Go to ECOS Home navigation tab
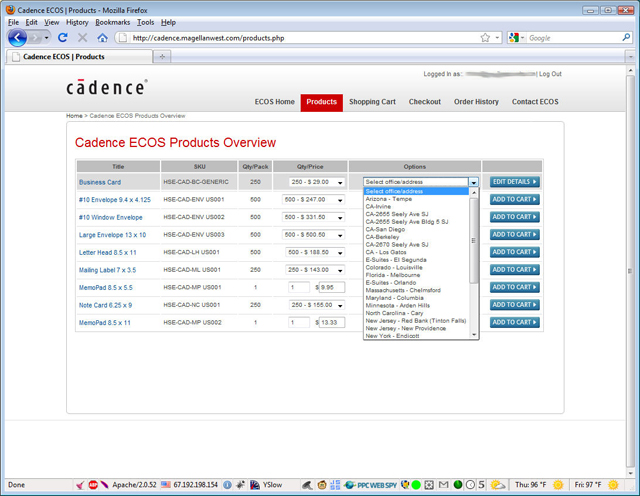 [274, 102]
